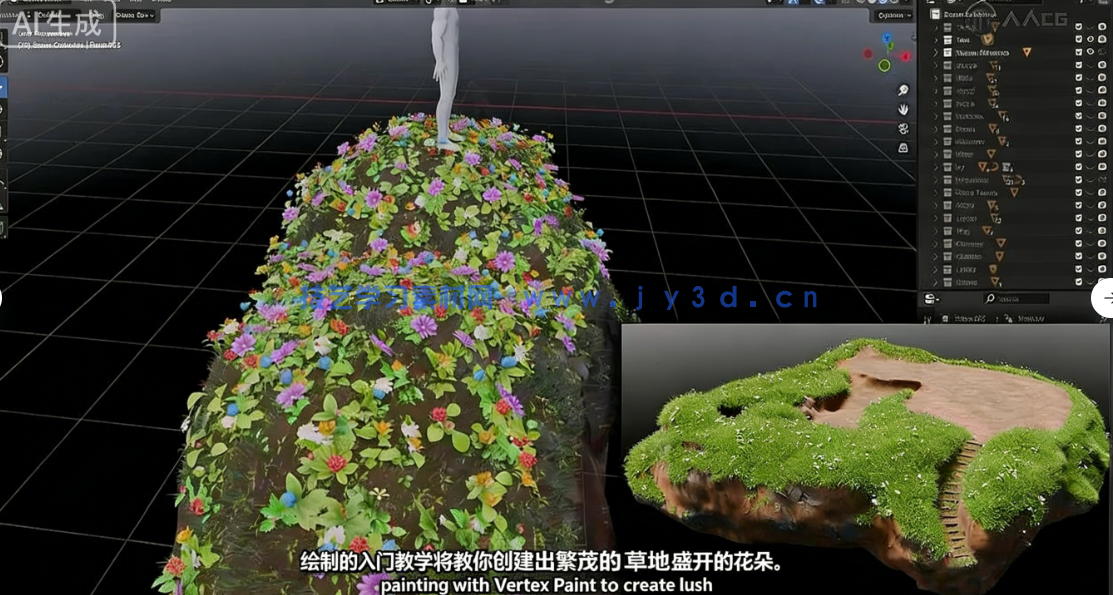This screenshot has width=1113, height=595.
Task: Expand the highlighted outliner collection with its chevron
Action: tap(935, 52)
